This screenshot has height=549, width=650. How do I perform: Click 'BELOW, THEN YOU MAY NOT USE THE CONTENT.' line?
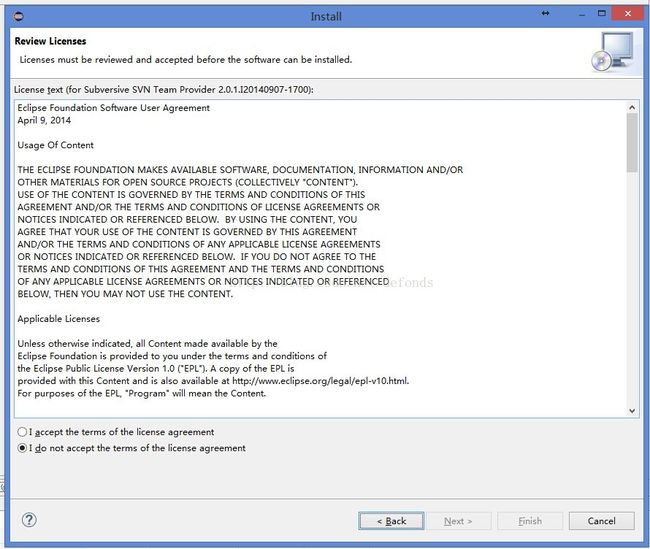pyautogui.click(x=125, y=294)
